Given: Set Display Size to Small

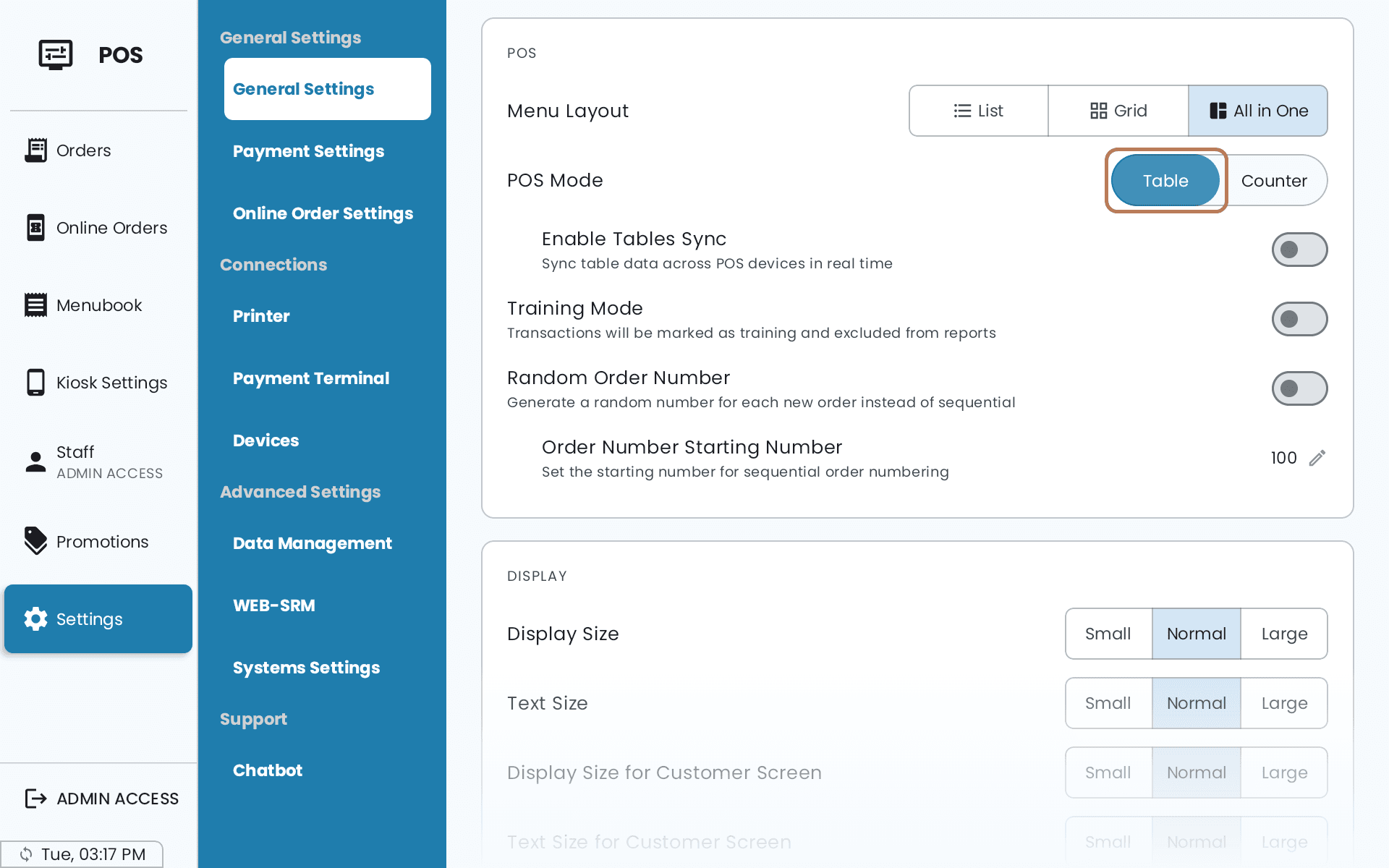Looking at the screenshot, I should click(x=1108, y=634).
